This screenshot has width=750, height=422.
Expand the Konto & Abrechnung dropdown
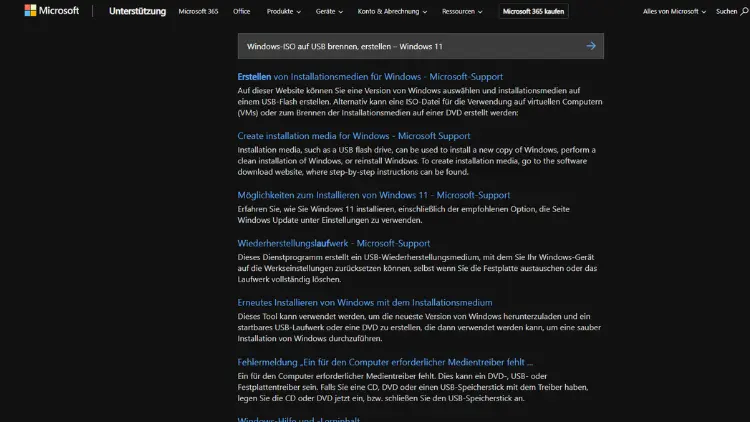[x=392, y=11]
